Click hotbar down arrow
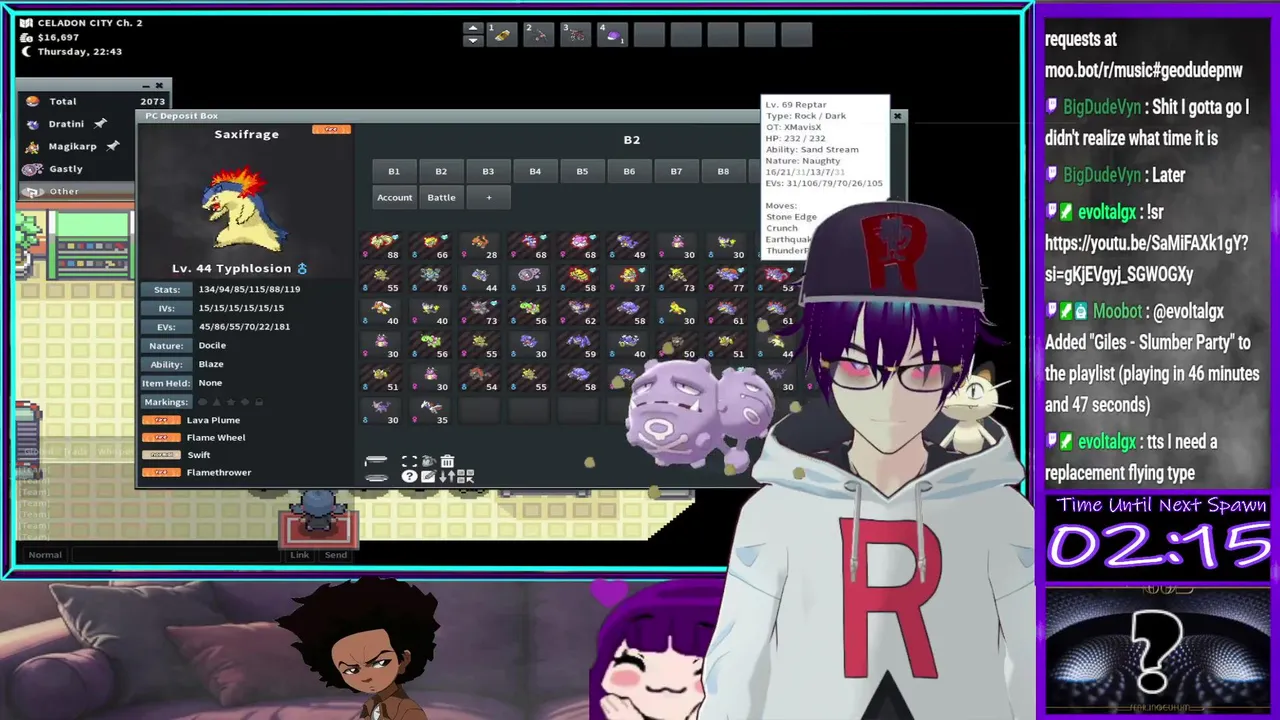The width and height of the screenshot is (1280, 720). coord(473,41)
